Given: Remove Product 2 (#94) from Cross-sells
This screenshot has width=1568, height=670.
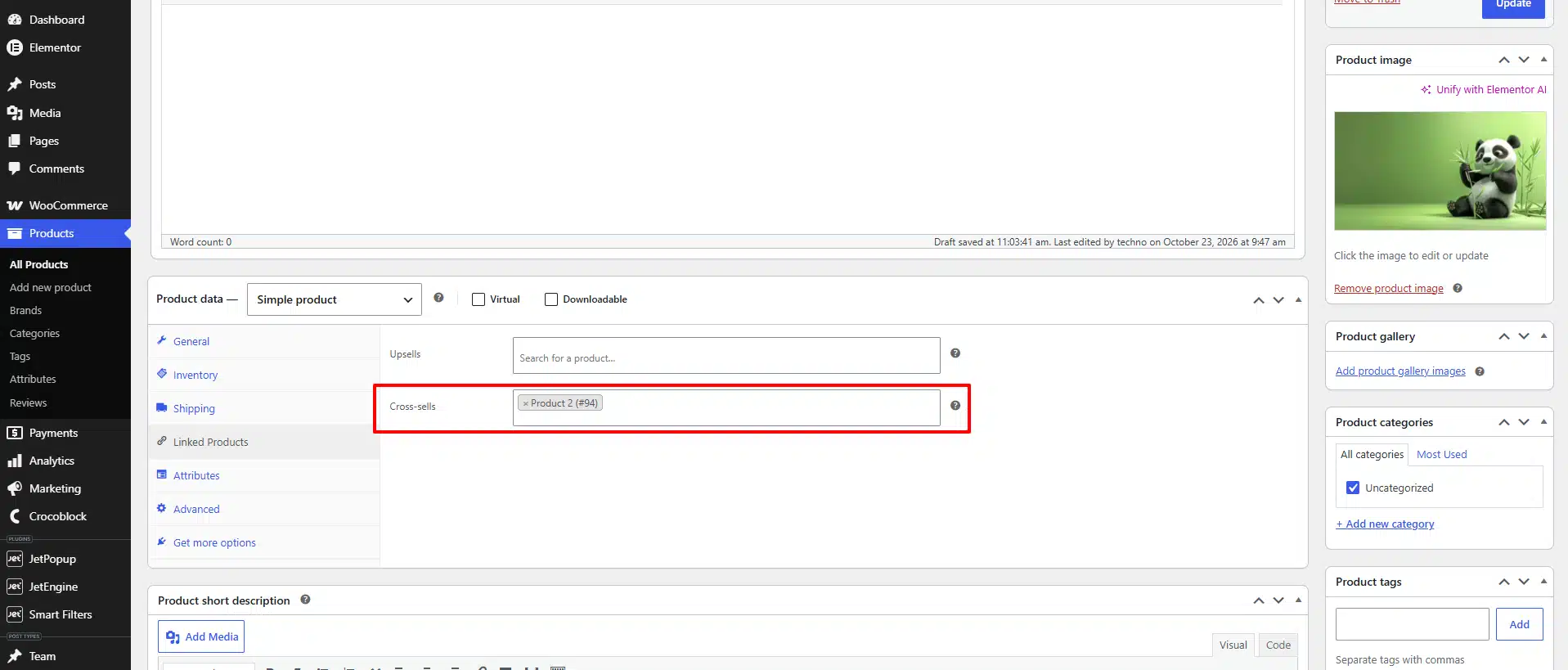Looking at the screenshot, I should (x=526, y=403).
